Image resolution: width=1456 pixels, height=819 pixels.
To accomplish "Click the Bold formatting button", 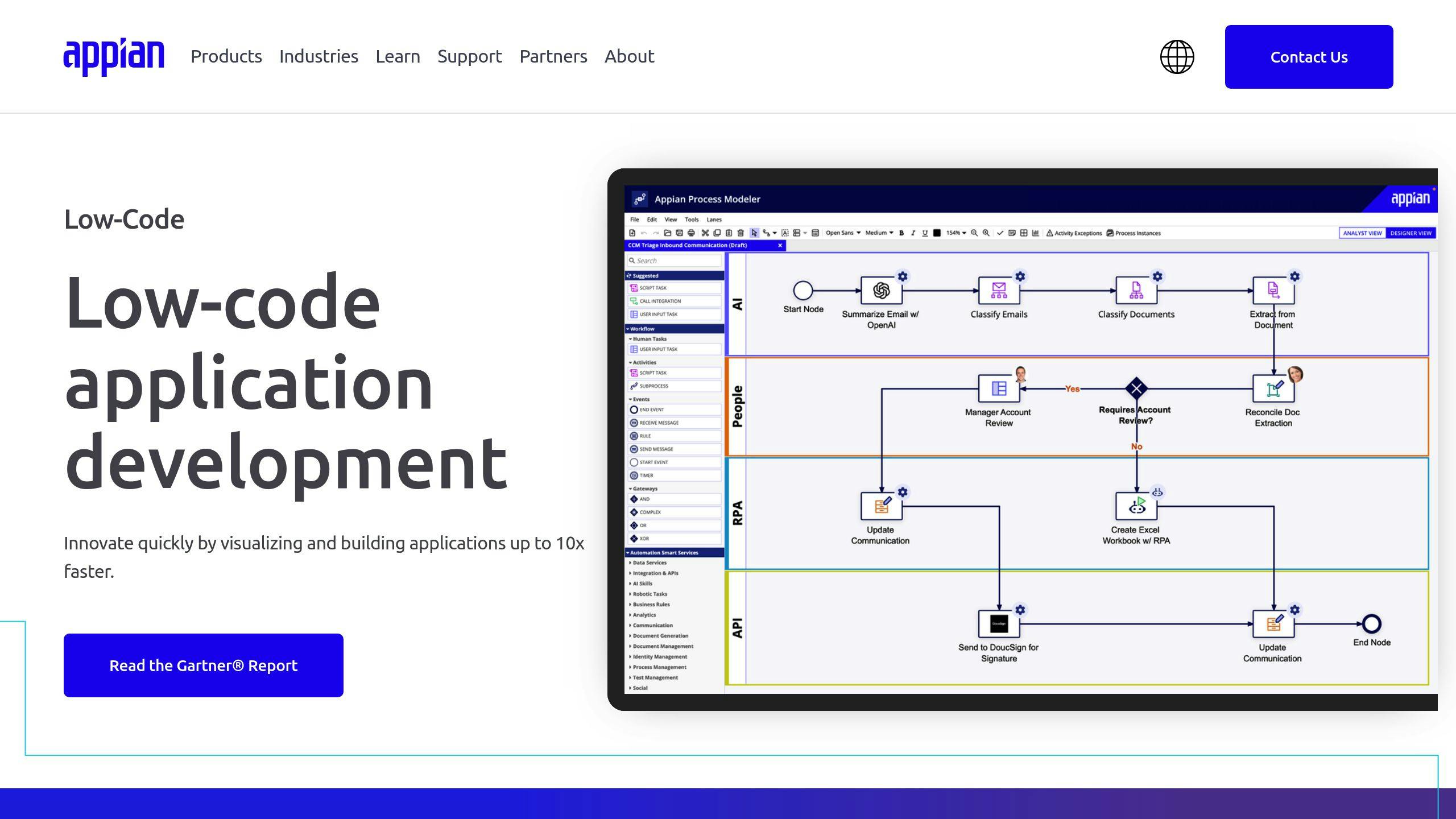I will tap(901, 233).
